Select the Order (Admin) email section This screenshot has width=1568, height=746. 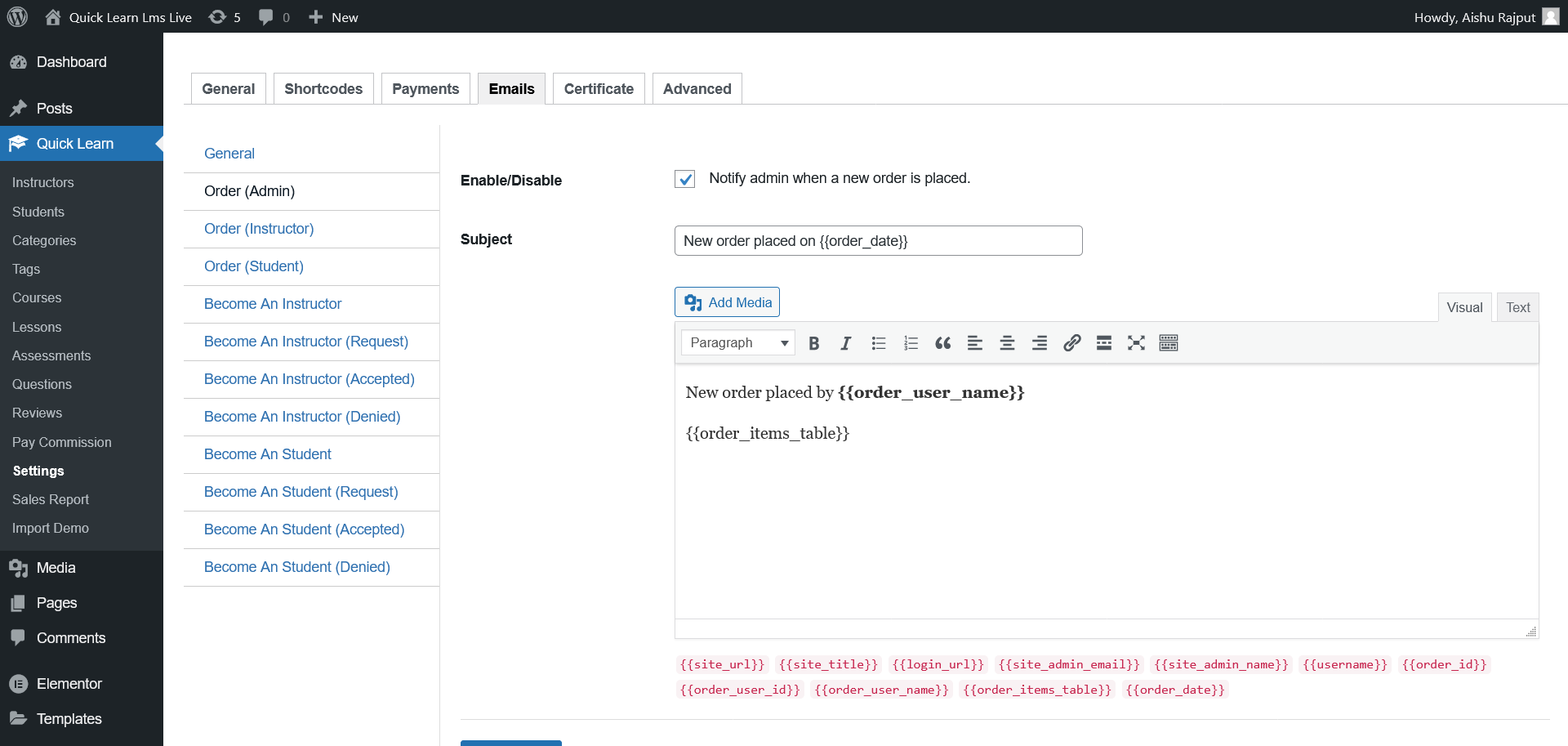[x=250, y=191]
